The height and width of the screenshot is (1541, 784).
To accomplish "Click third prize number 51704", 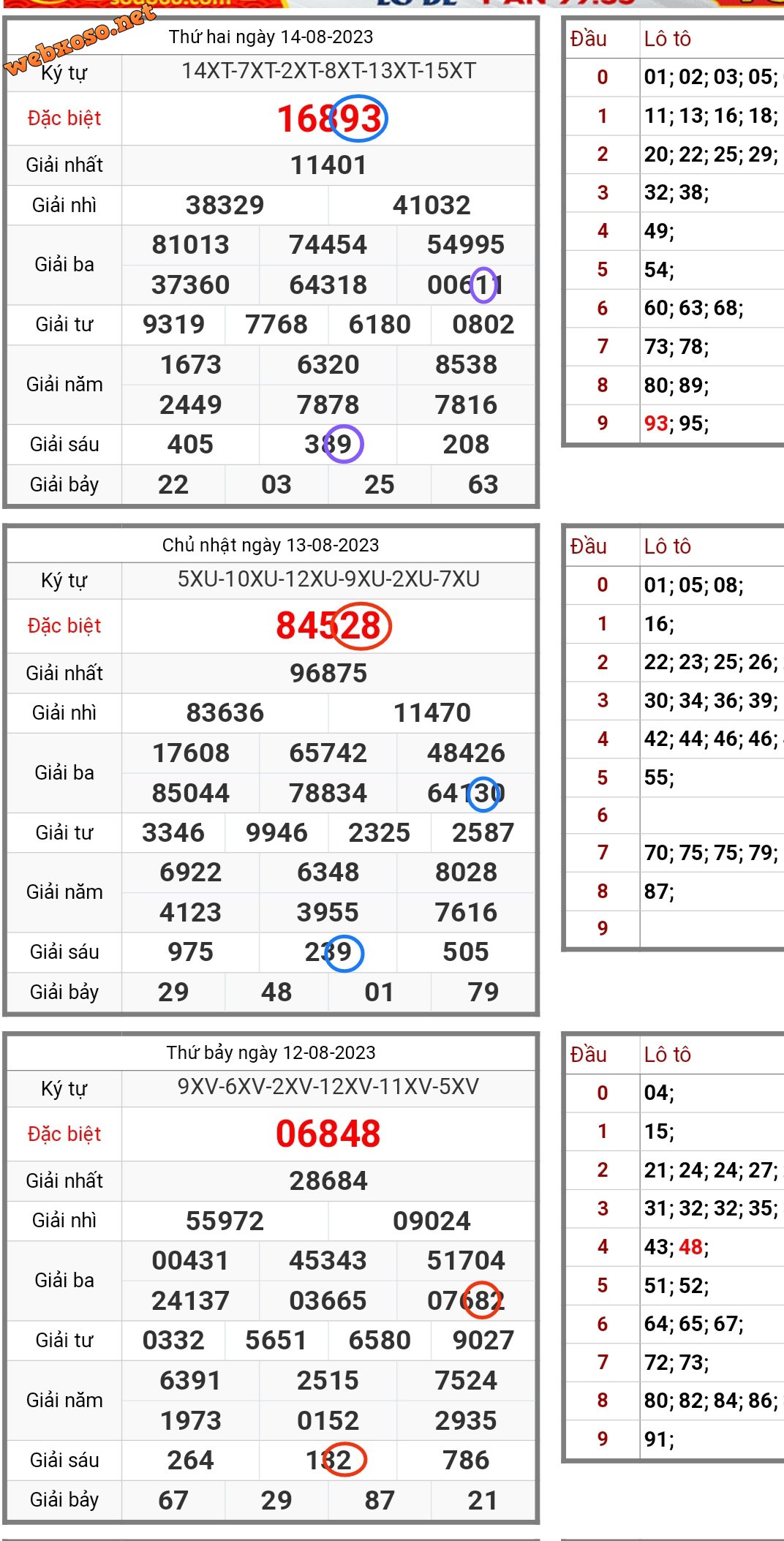I will pyautogui.click(x=466, y=1261).
